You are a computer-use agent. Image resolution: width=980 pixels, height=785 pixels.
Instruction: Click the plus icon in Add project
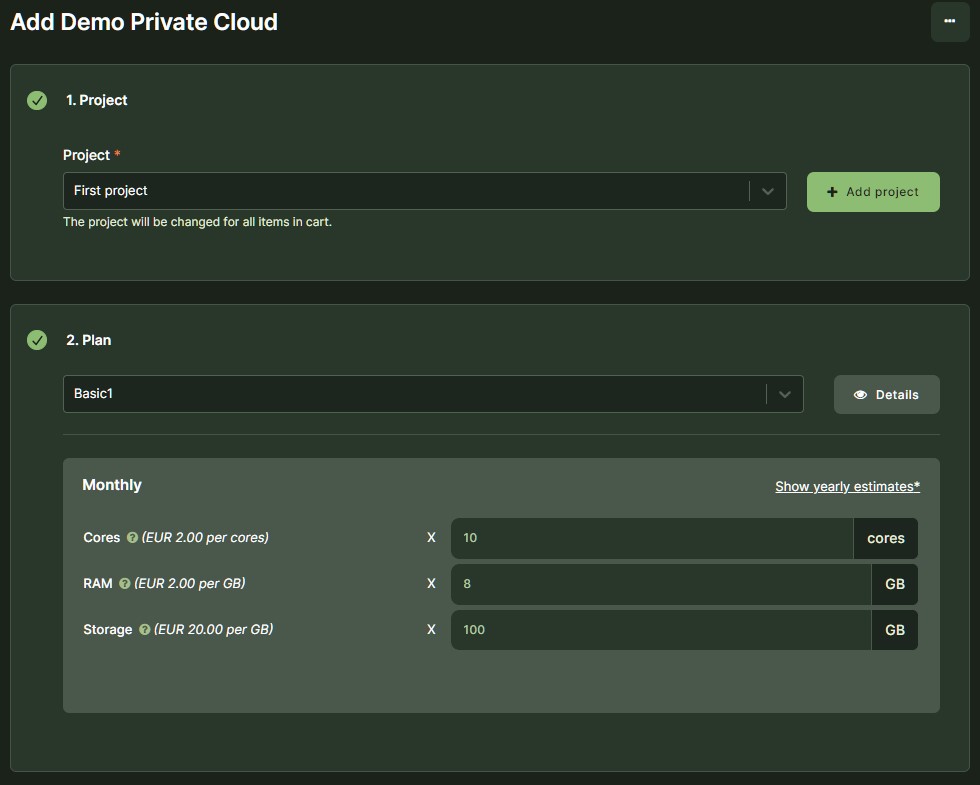[832, 192]
